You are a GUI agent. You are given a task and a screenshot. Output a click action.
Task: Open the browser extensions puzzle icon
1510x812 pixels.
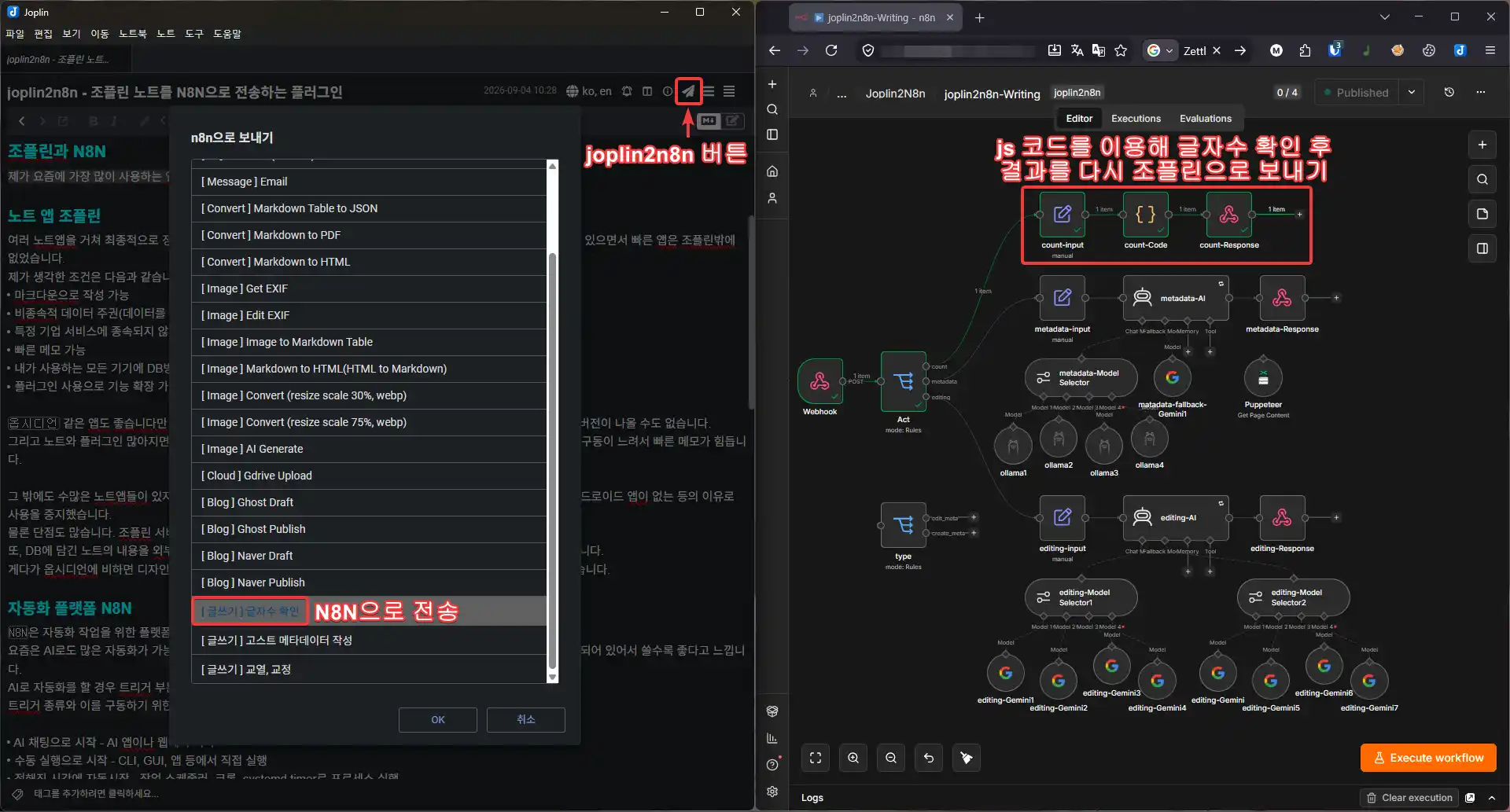click(x=1305, y=50)
